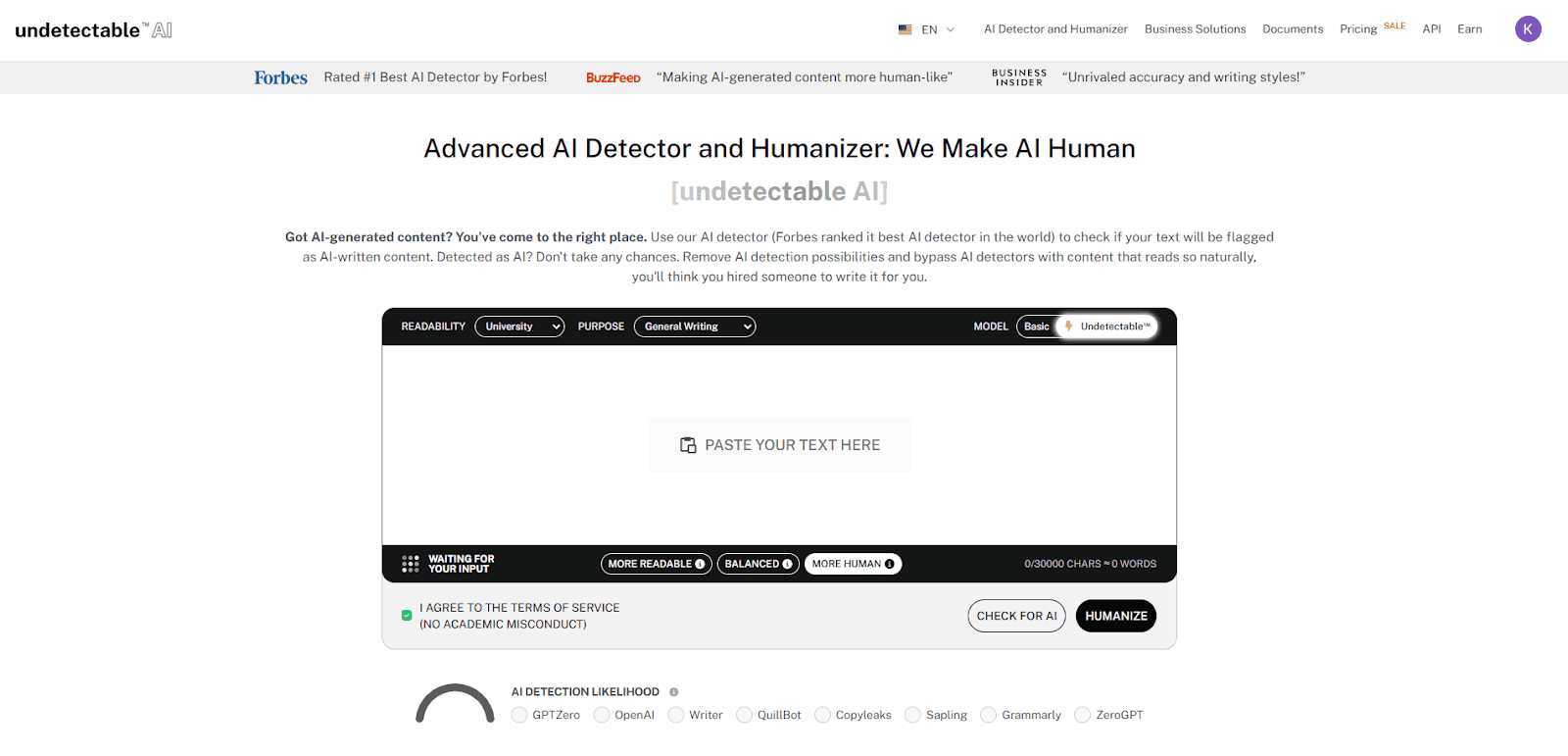The width and height of the screenshot is (1568, 756).
Task: Click the undetectable AI logo
Action: tap(94, 30)
